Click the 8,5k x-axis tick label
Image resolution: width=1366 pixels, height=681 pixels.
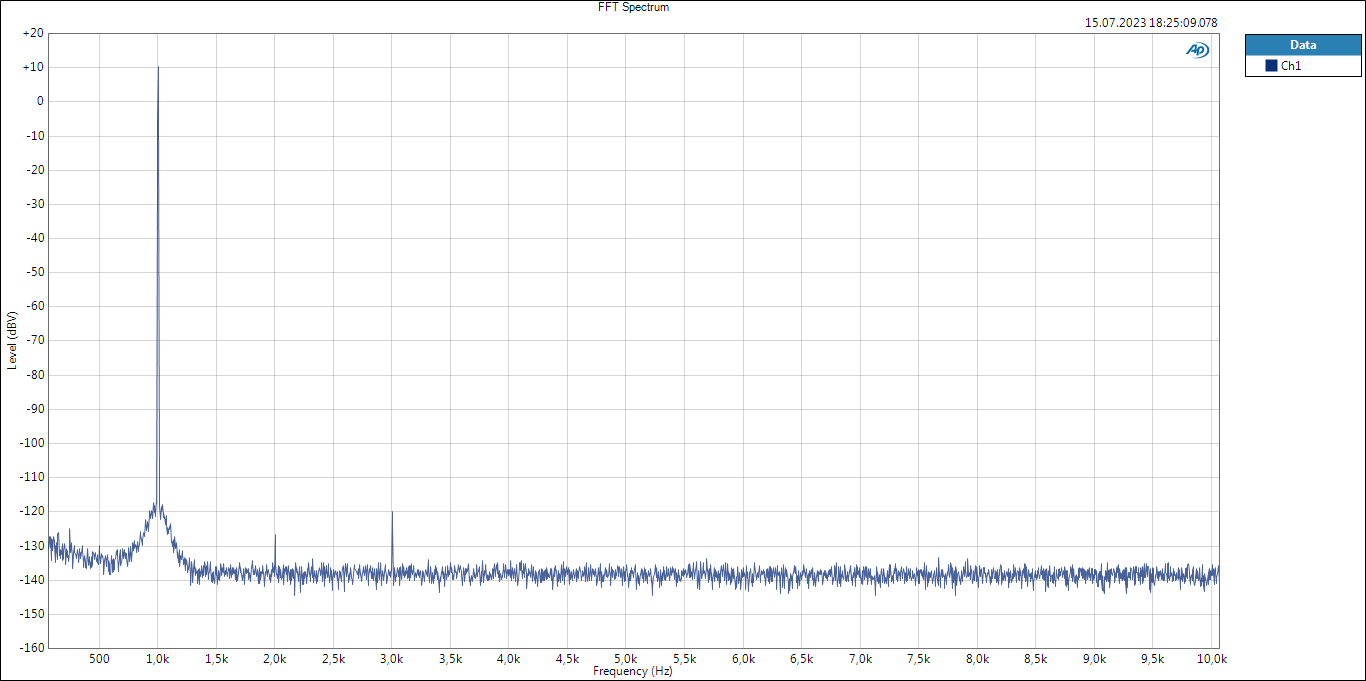1036,659
